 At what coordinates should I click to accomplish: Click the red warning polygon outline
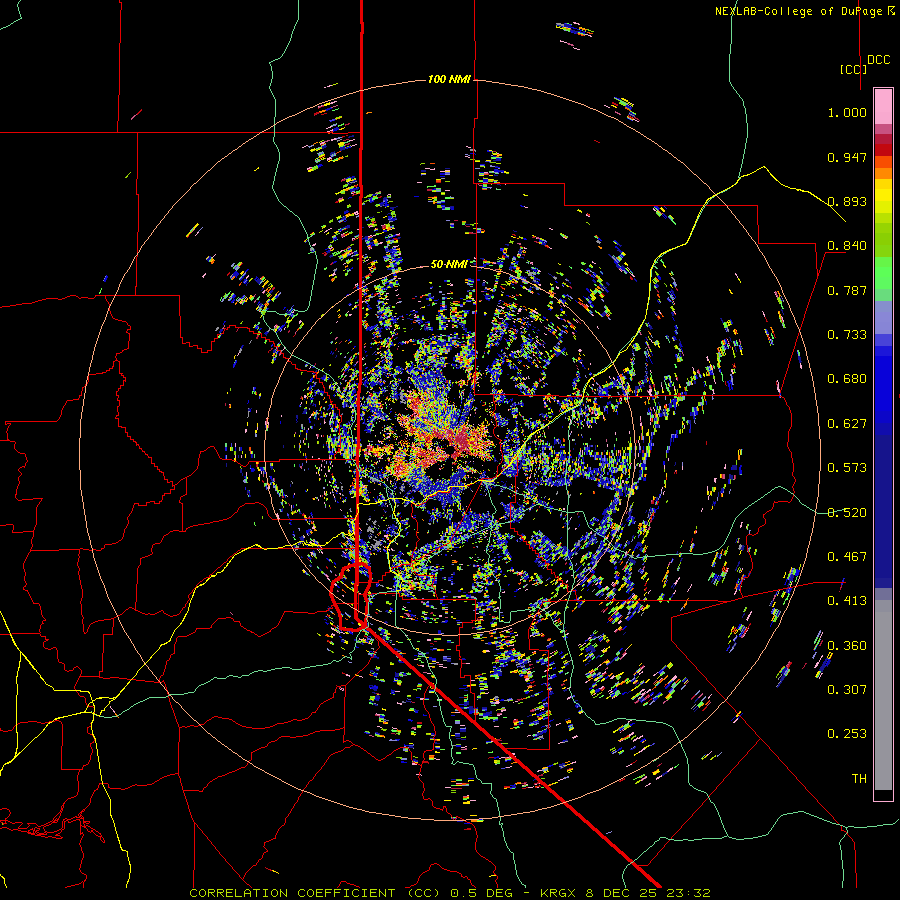pyautogui.click(x=351, y=598)
